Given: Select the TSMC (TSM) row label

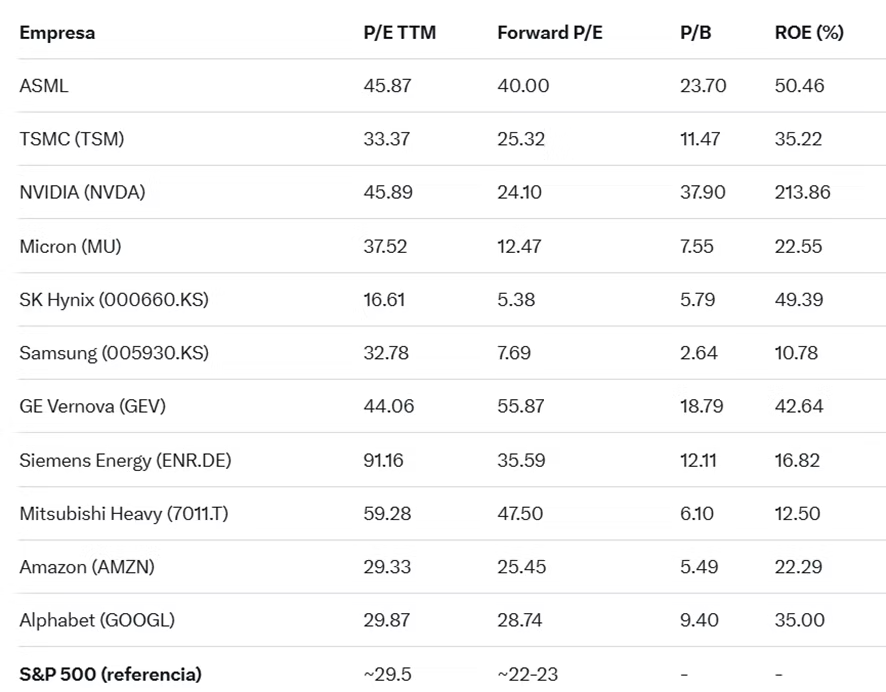Looking at the screenshot, I should tap(72, 139).
